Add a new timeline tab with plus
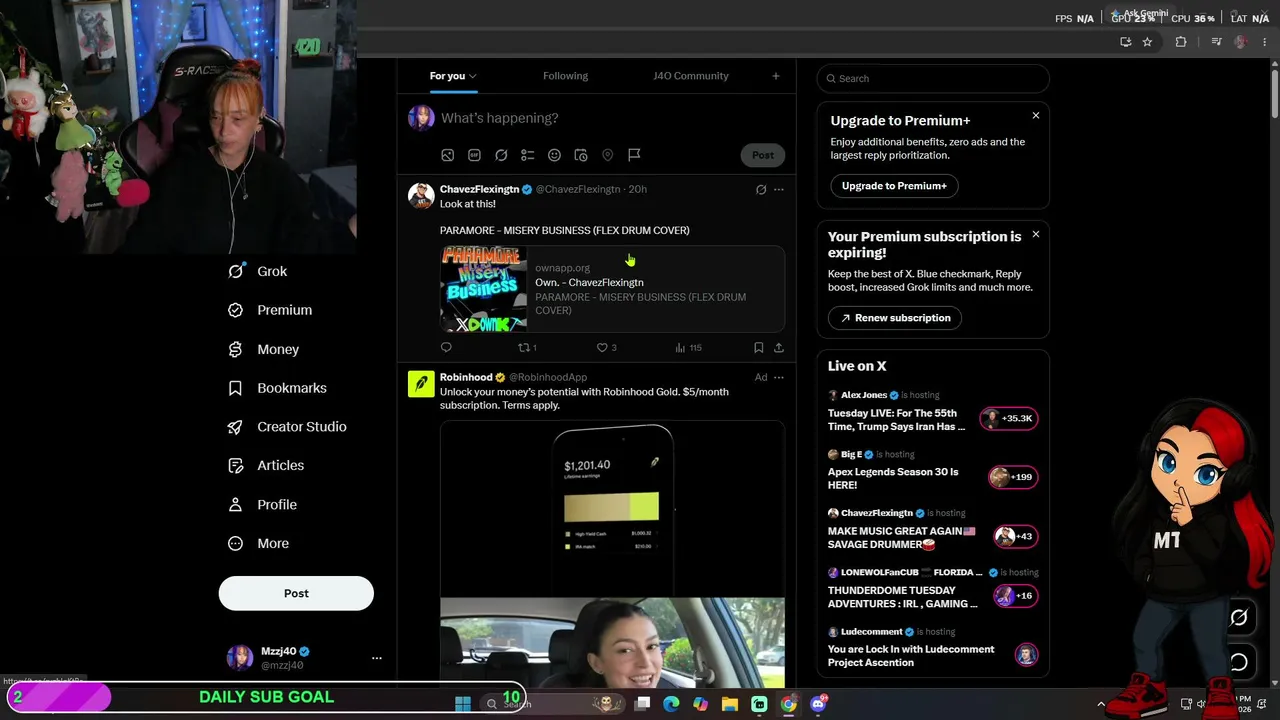Screen dimensions: 1280x720 coord(775,76)
